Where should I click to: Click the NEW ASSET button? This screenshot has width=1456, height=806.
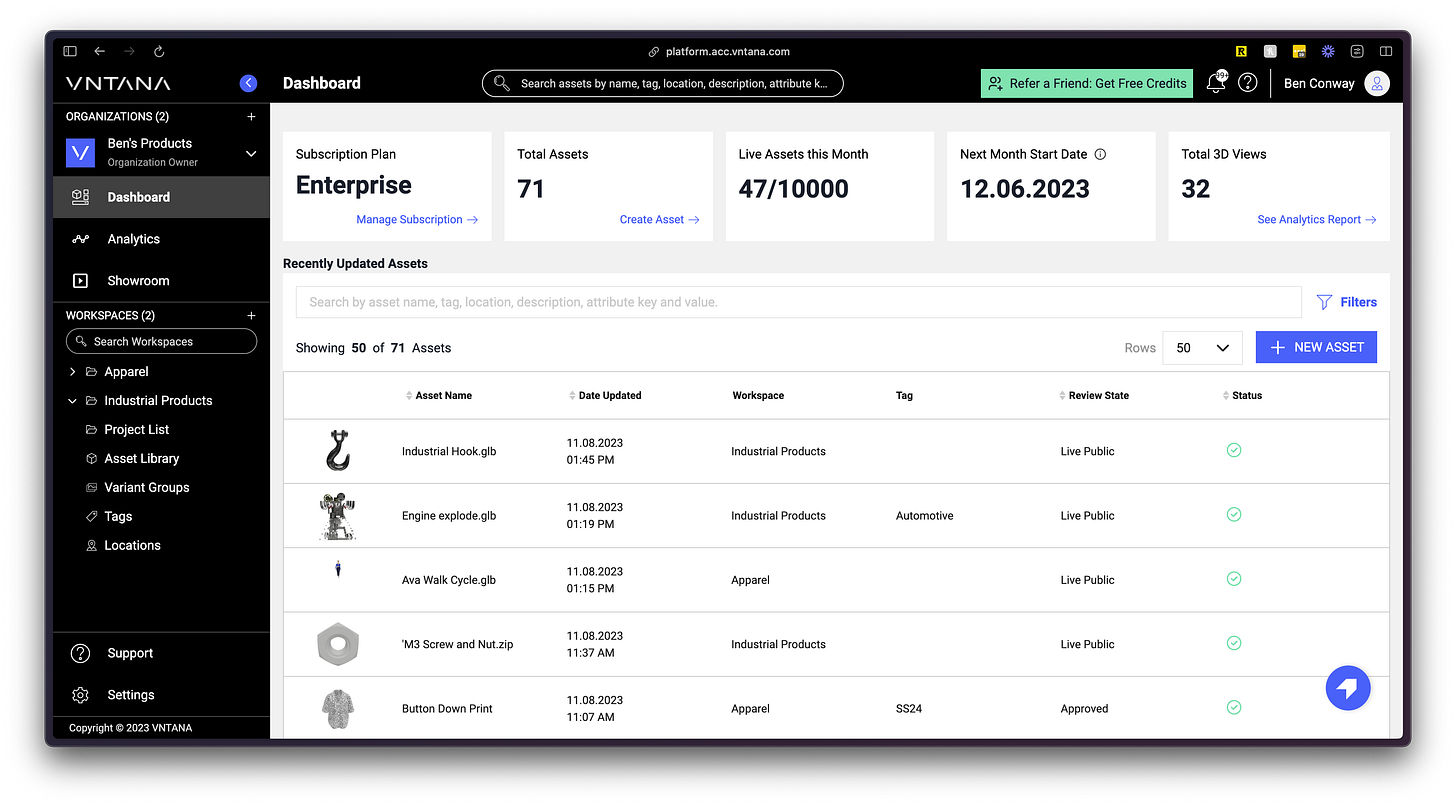coord(1316,347)
